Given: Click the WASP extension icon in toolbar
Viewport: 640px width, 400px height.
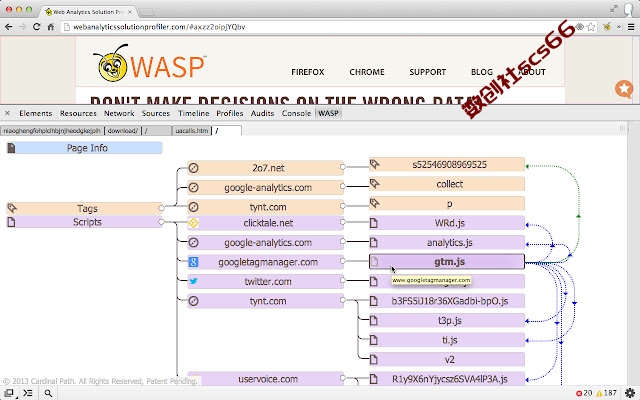Looking at the screenshot, I should [607, 27].
